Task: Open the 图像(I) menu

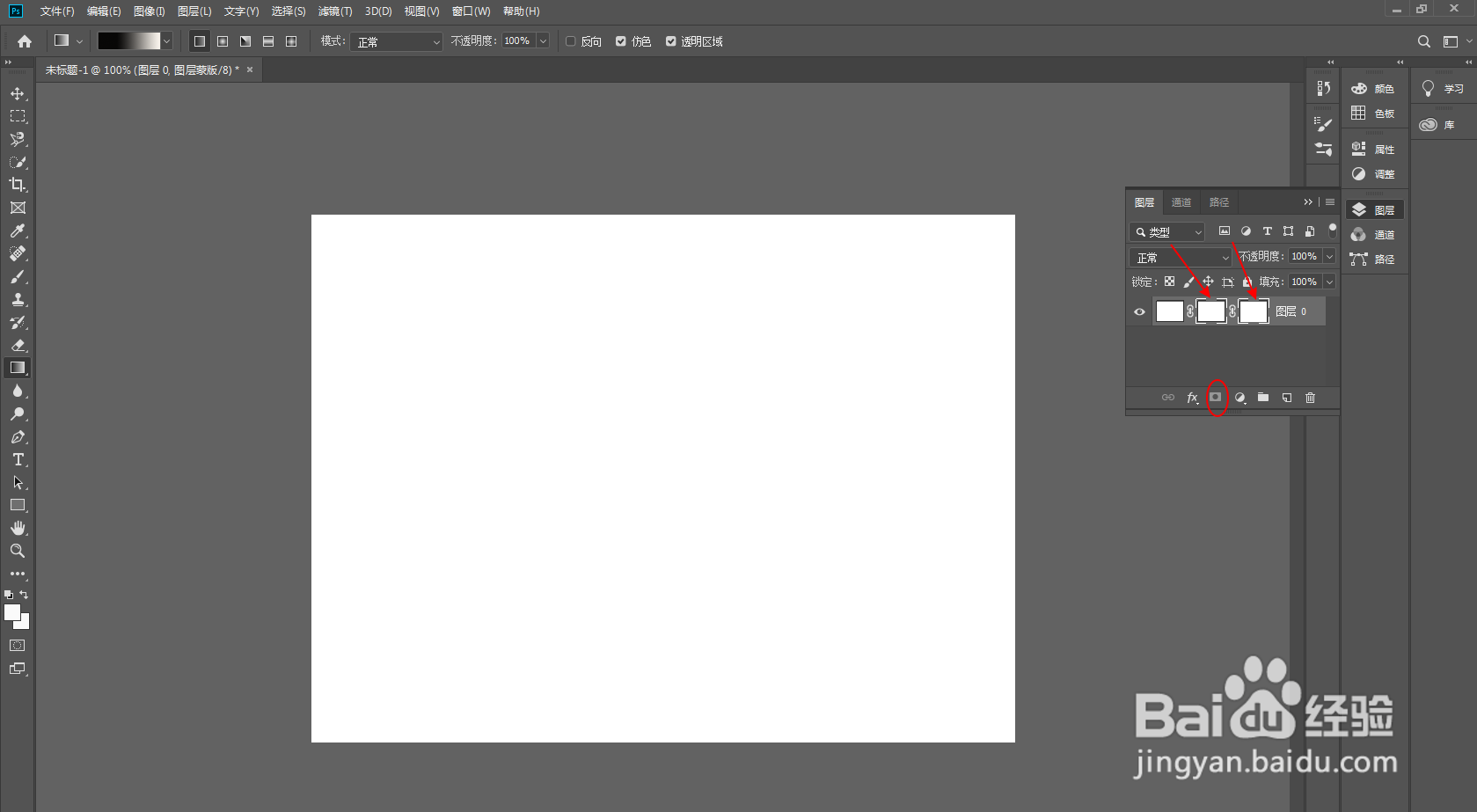Action: (x=150, y=11)
